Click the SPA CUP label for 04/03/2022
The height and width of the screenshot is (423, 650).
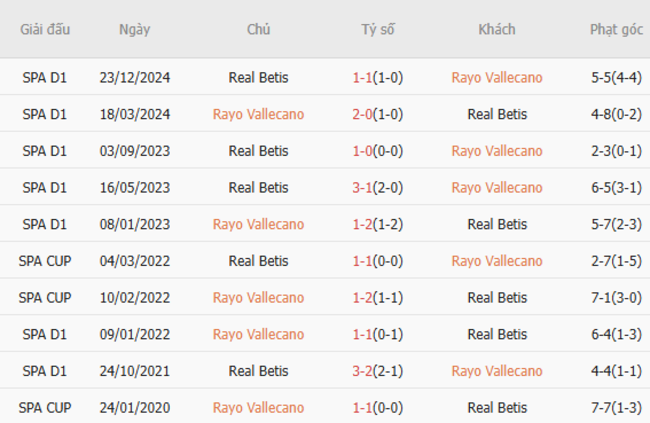45,261
